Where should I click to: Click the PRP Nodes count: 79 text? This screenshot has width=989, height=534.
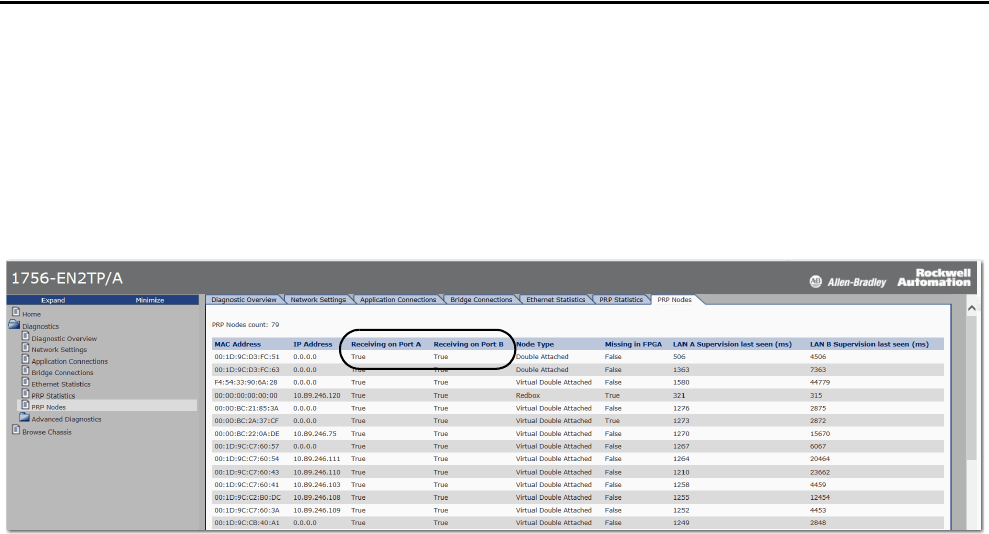(x=245, y=325)
